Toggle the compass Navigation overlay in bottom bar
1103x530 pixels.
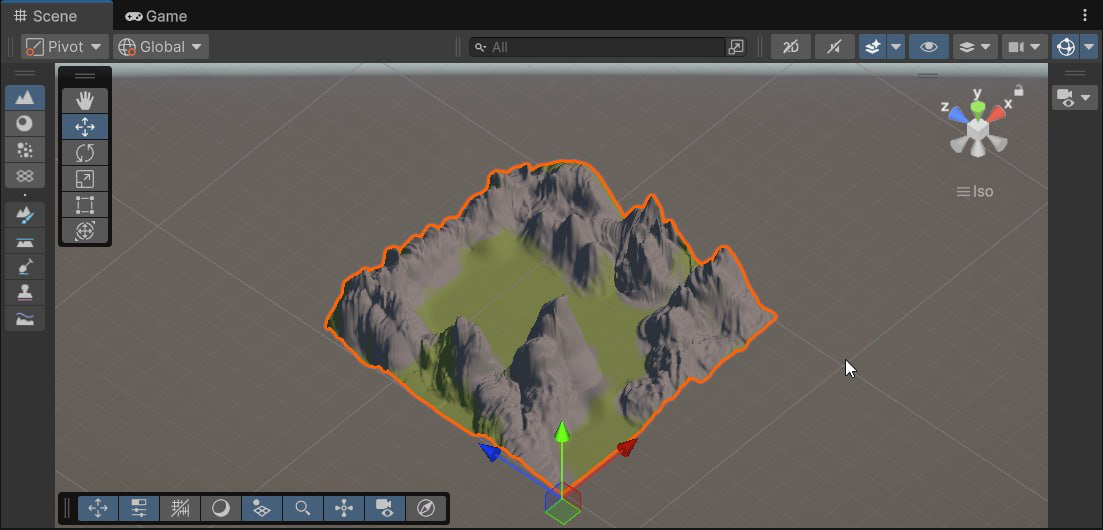coord(426,508)
